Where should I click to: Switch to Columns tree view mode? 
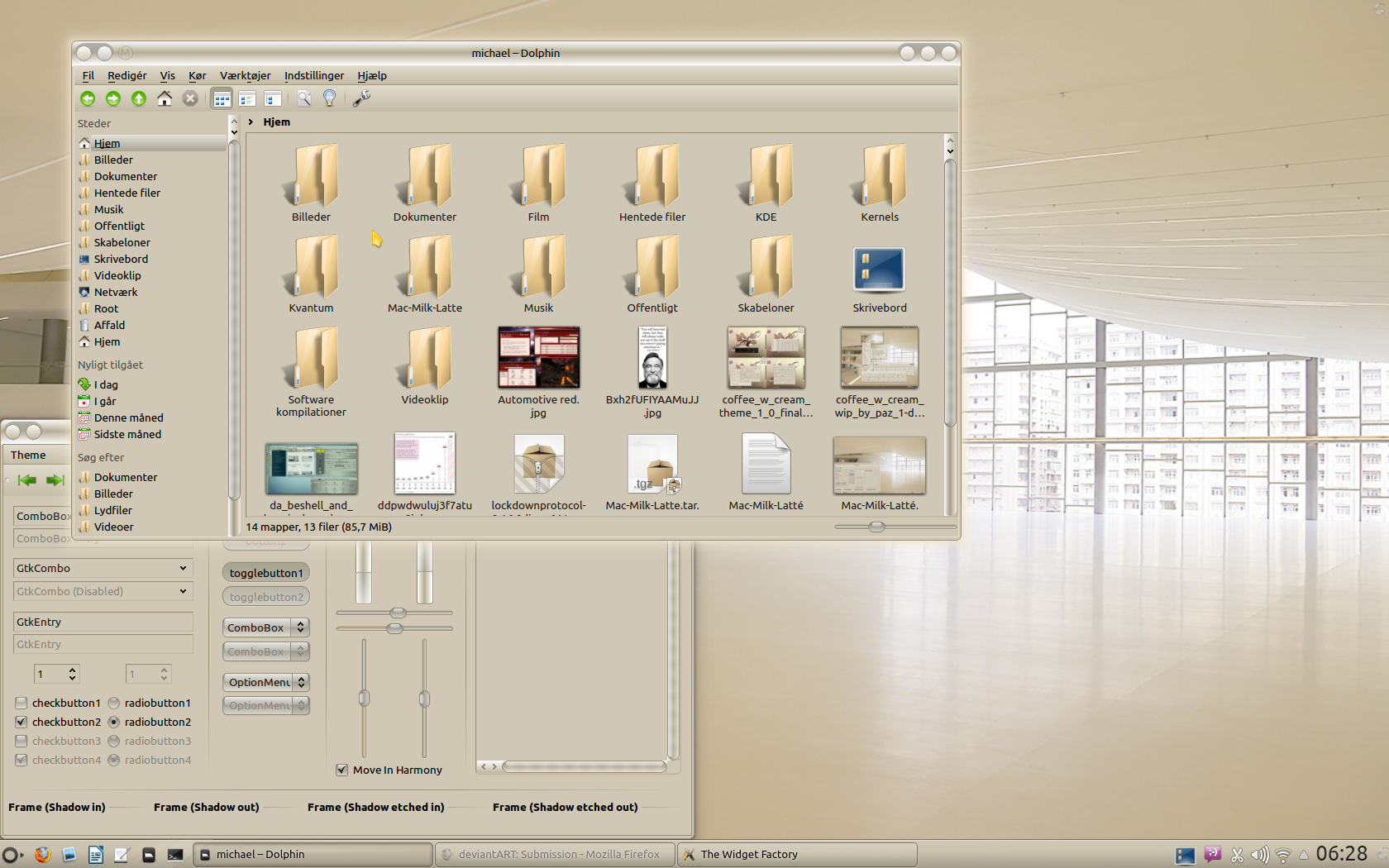[273, 98]
